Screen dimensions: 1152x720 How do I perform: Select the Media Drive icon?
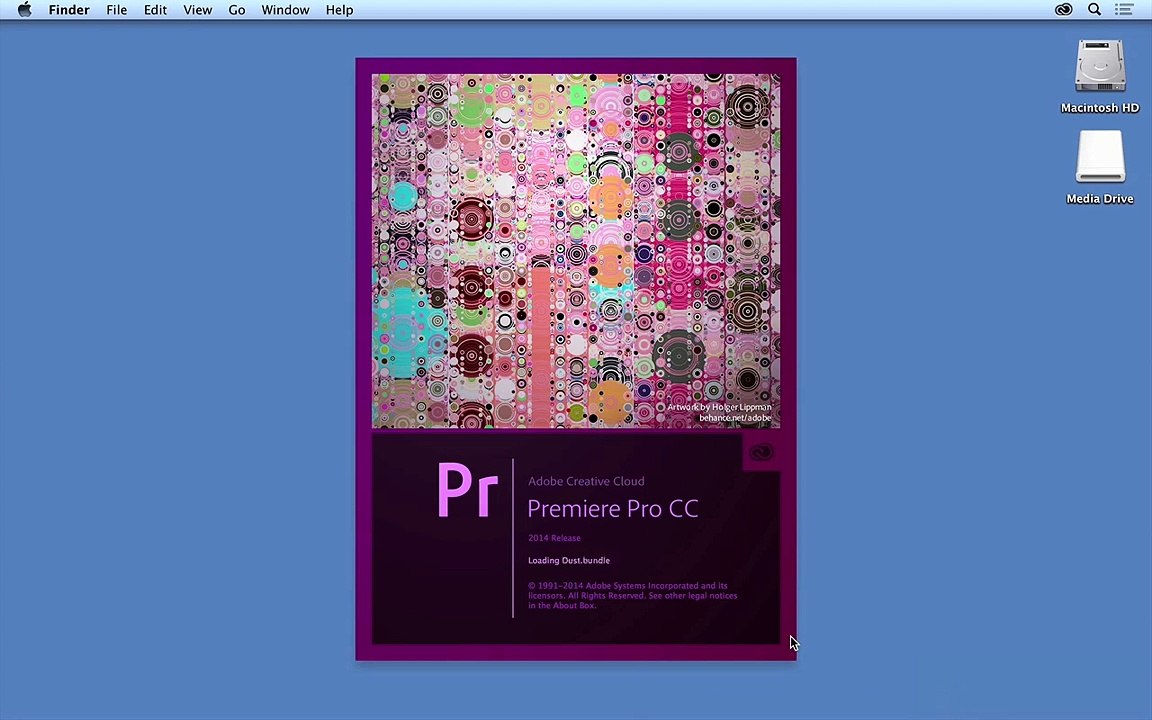pos(1099,156)
